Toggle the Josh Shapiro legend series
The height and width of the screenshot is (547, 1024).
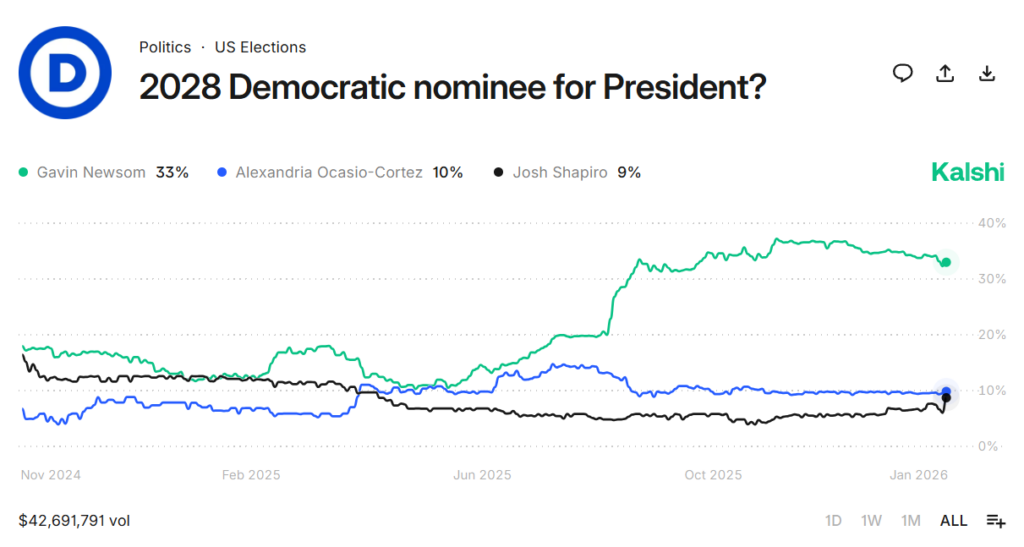(x=561, y=172)
